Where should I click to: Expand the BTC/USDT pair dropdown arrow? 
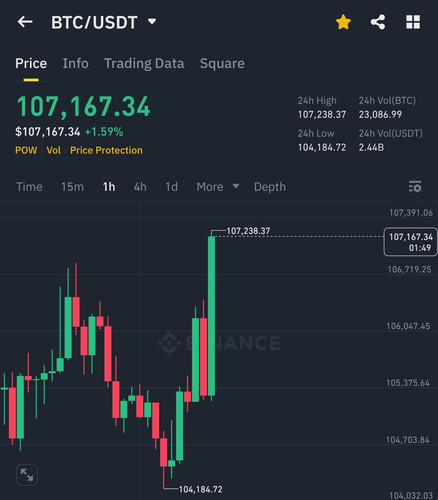[152, 22]
